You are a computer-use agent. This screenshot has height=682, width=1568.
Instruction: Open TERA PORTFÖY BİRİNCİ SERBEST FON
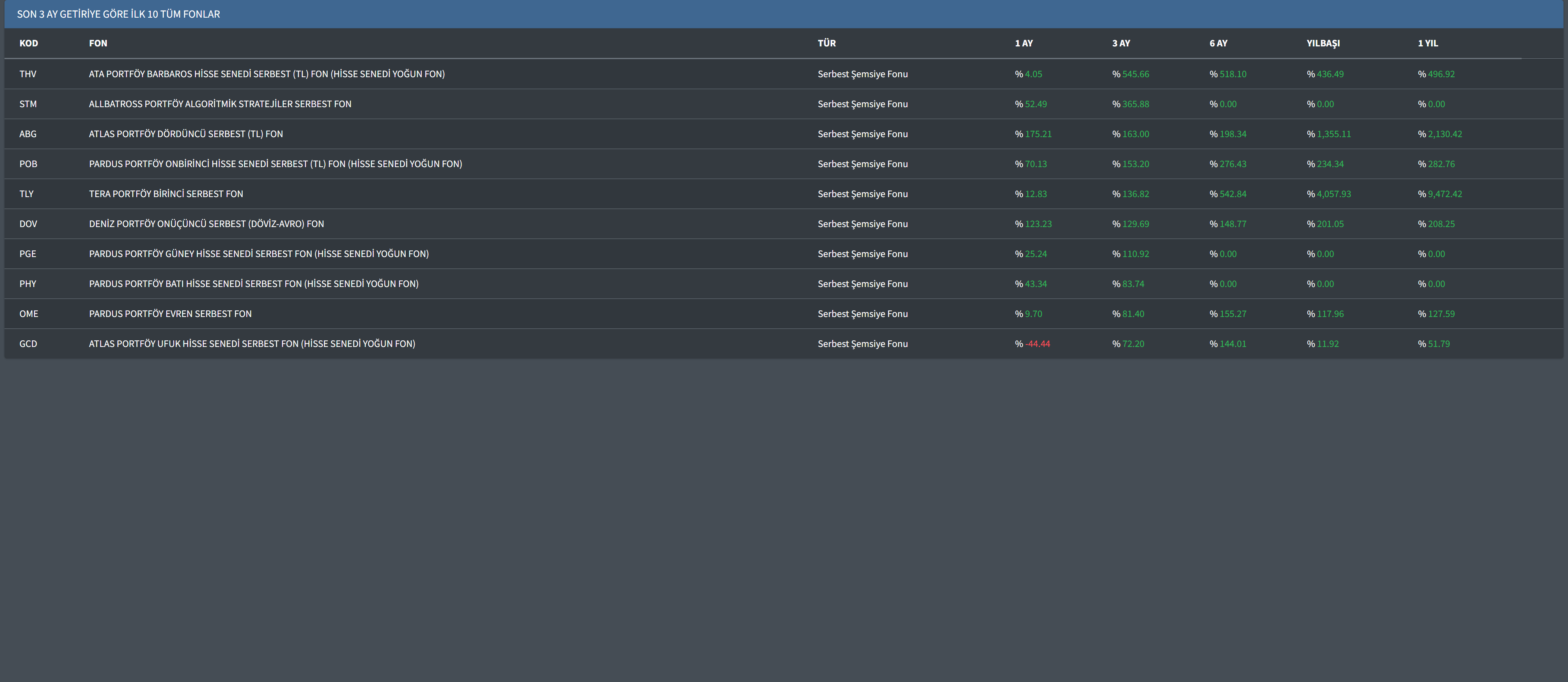(165, 194)
